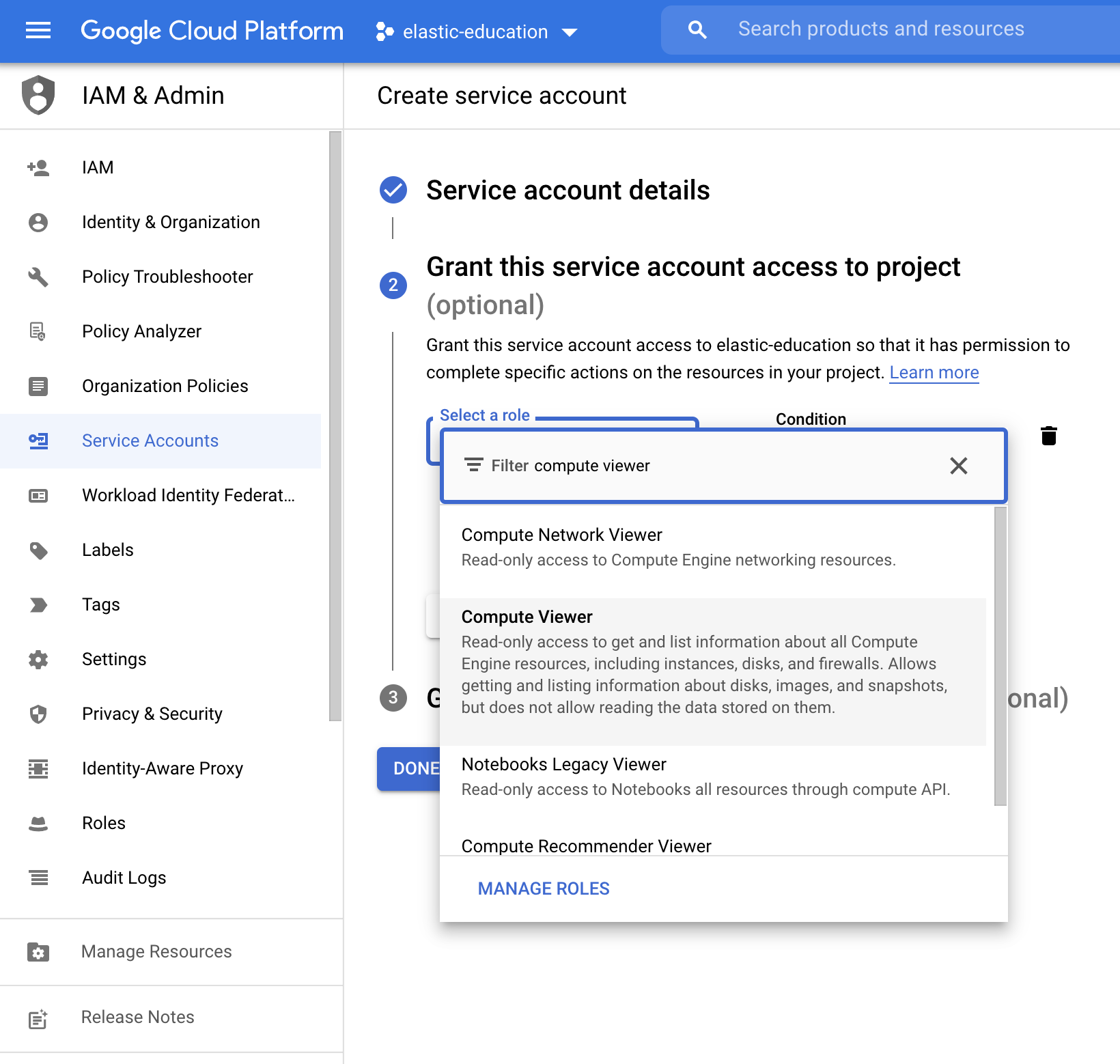Select Notebooks Legacy Viewer role
Image resolution: width=1120 pixels, height=1064 pixels.
pos(564,764)
